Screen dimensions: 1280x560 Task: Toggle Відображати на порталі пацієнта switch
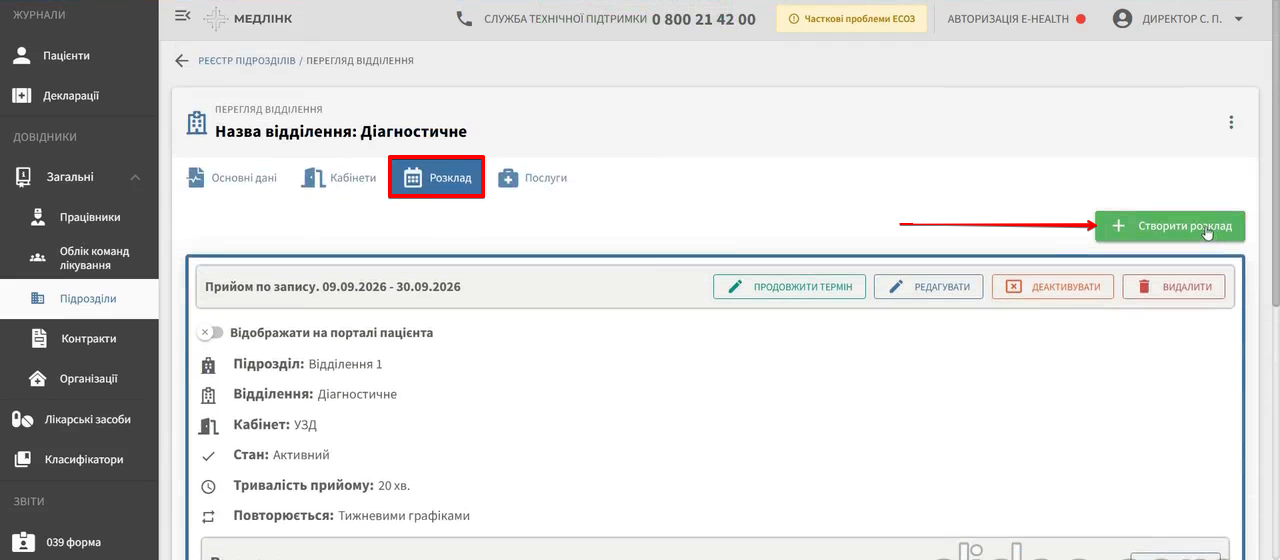[x=210, y=332]
